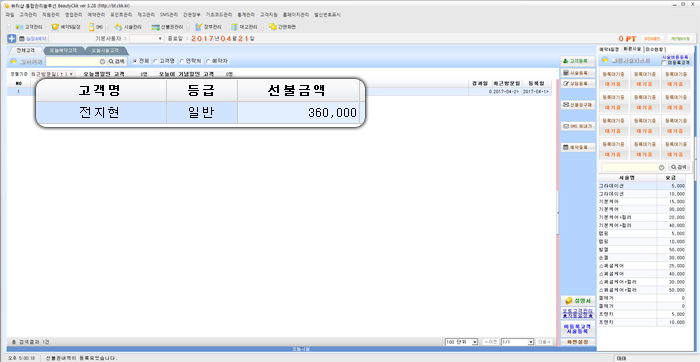Click 고객등록 green person icon button
Screen dimensions: 700x362
point(578,61)
